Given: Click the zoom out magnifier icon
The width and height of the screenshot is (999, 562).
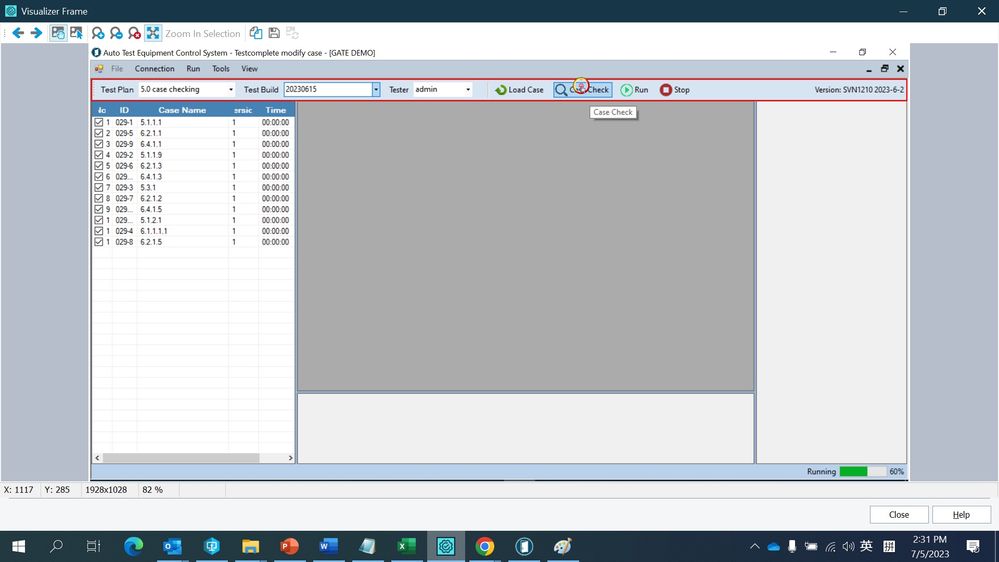Looking at the screenshot, I should (116, 33).
